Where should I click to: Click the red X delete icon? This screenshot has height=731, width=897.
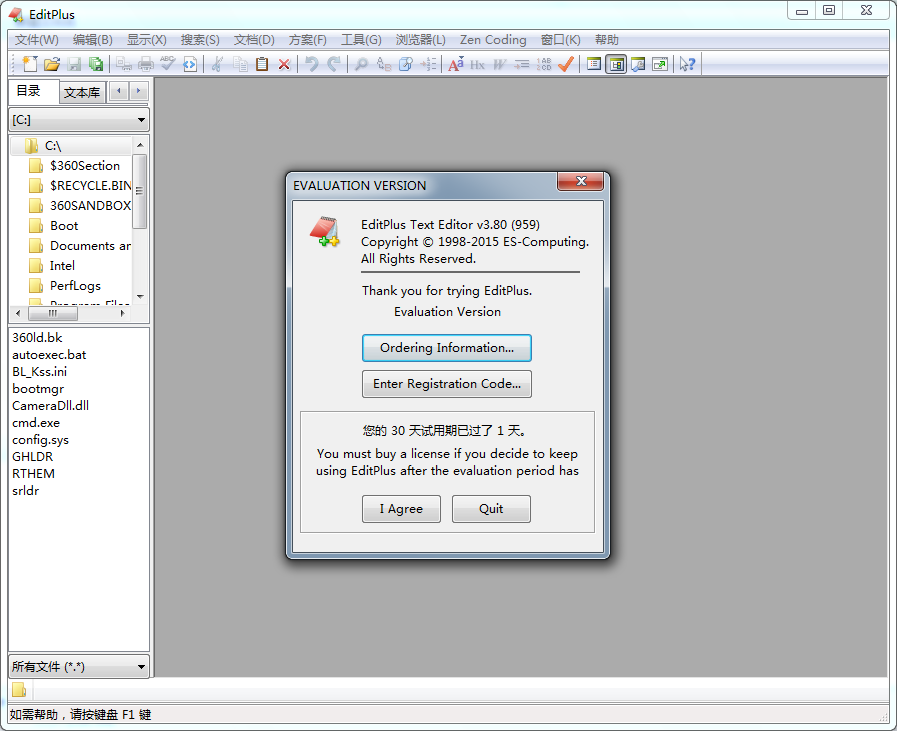pyautogui.click(x=284, y=64)
